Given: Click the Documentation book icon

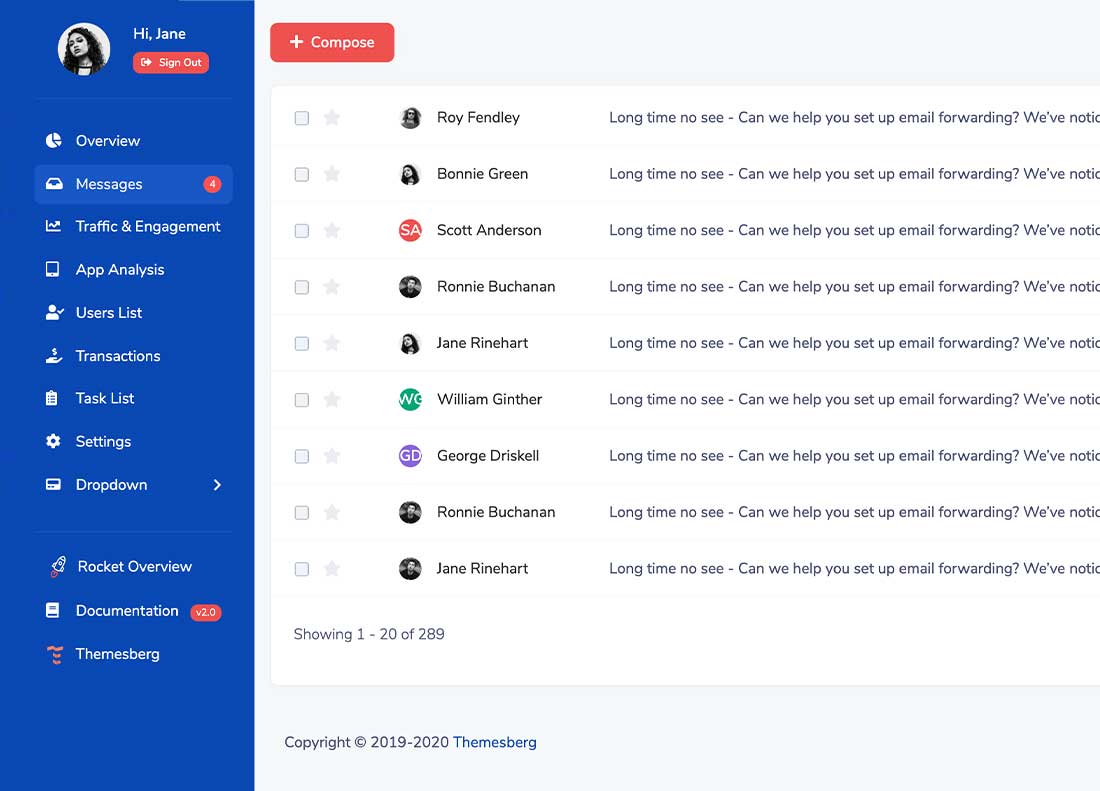Looking at the screenshot, I should coord(56,610).
